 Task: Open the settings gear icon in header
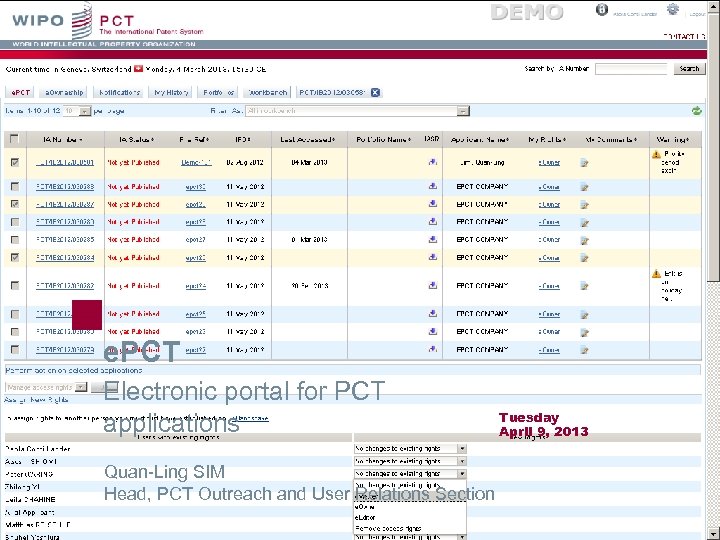[673, 9]
